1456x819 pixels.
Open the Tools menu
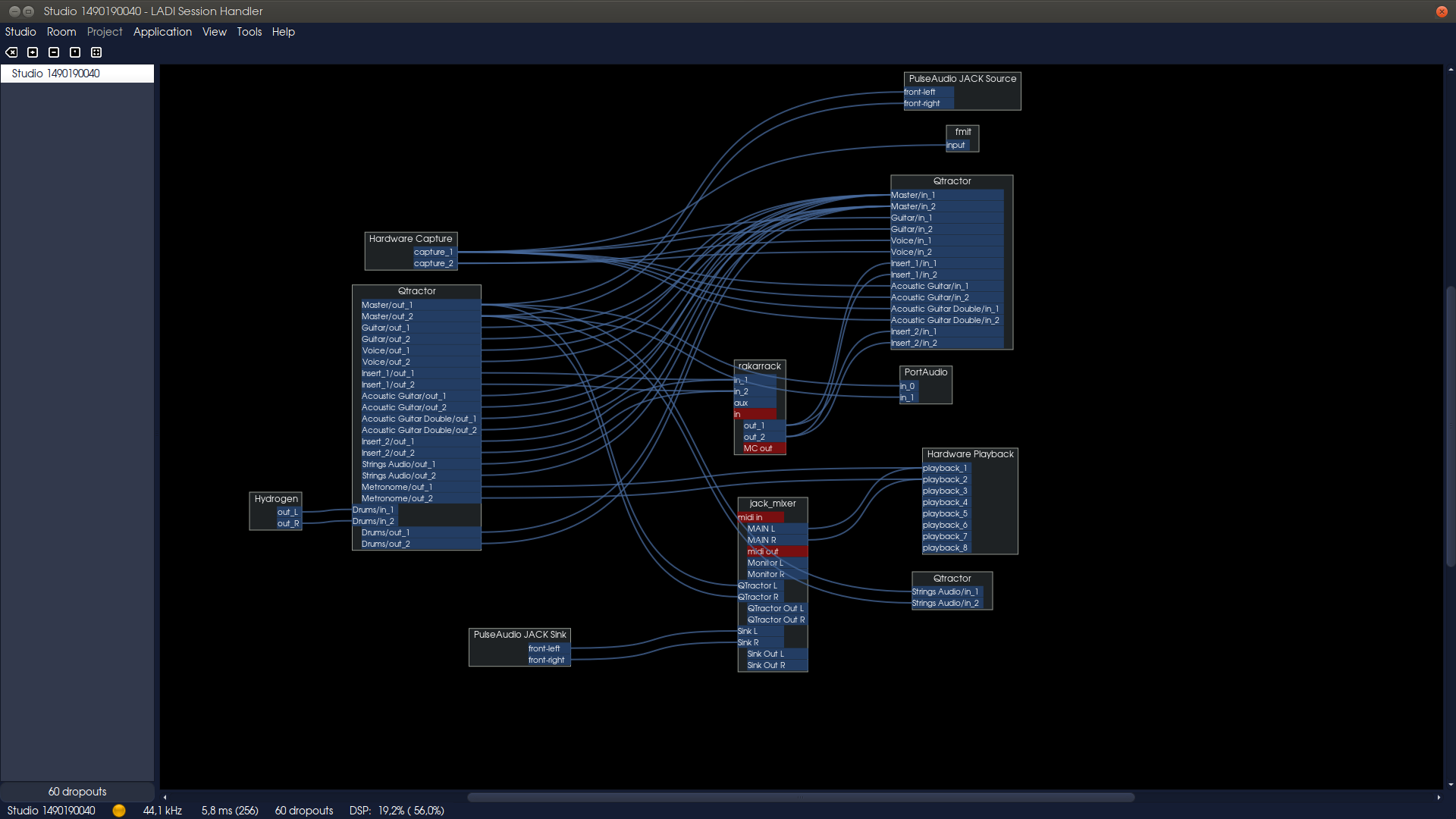click(x=249, y=32)
